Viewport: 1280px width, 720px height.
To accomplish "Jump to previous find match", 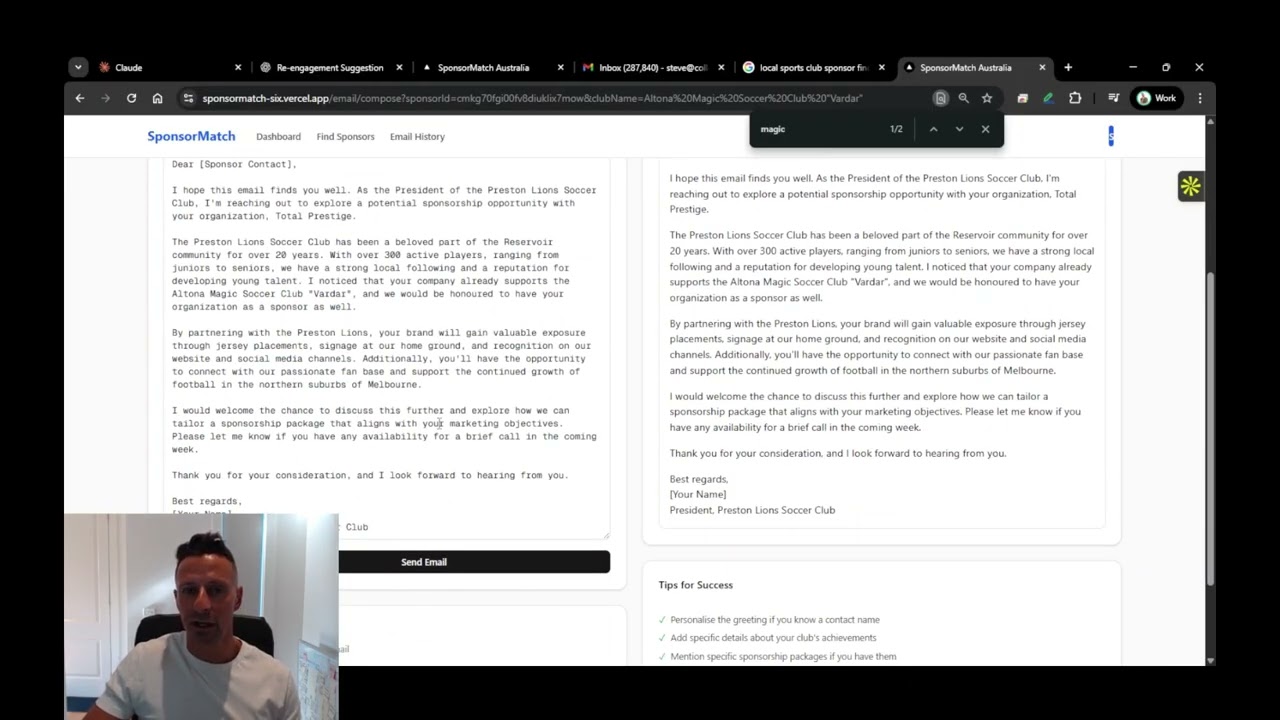I will tap(933, 129).
